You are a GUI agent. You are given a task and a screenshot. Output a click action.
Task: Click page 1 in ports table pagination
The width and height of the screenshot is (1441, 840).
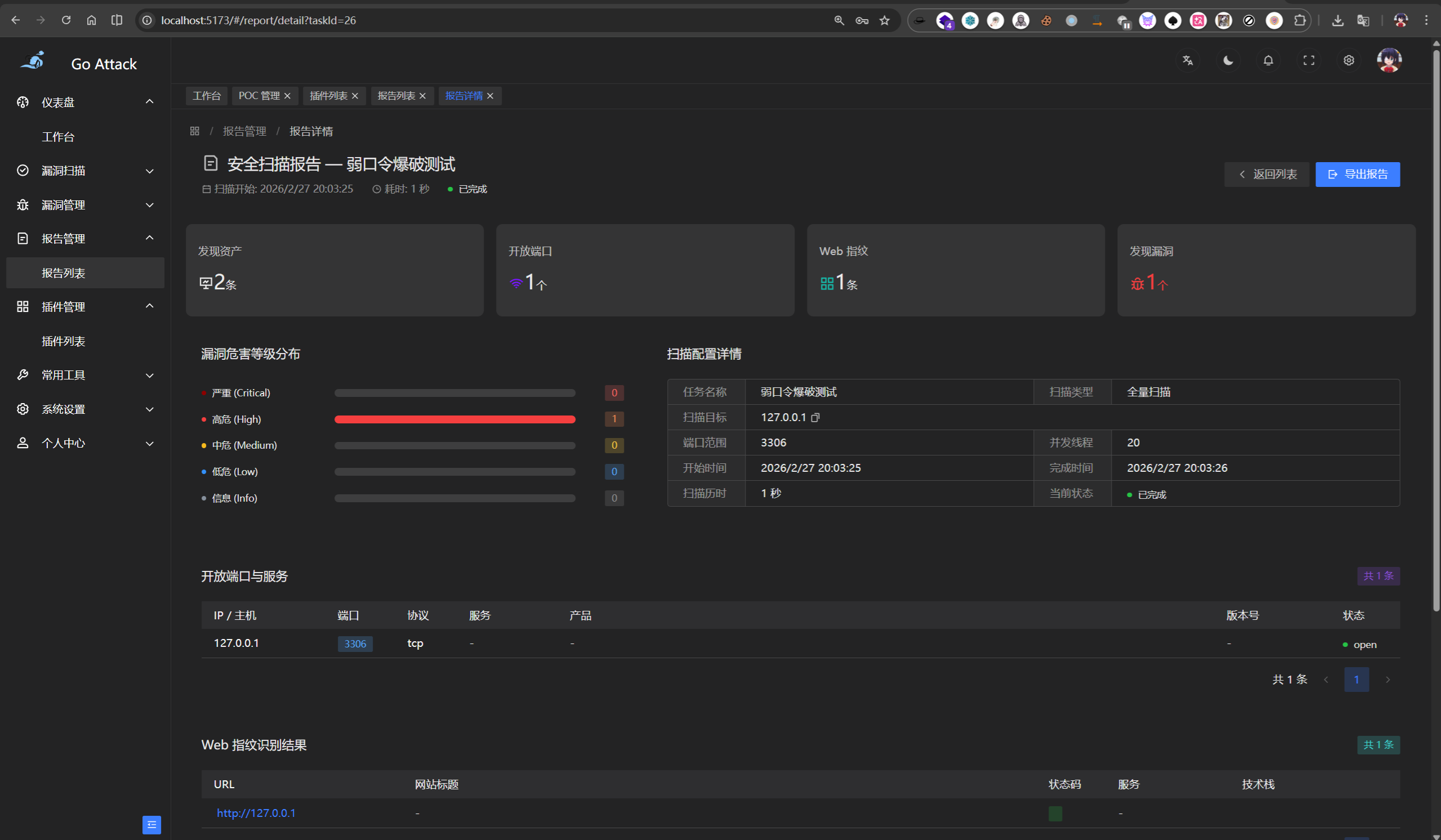coord(1356,680)
